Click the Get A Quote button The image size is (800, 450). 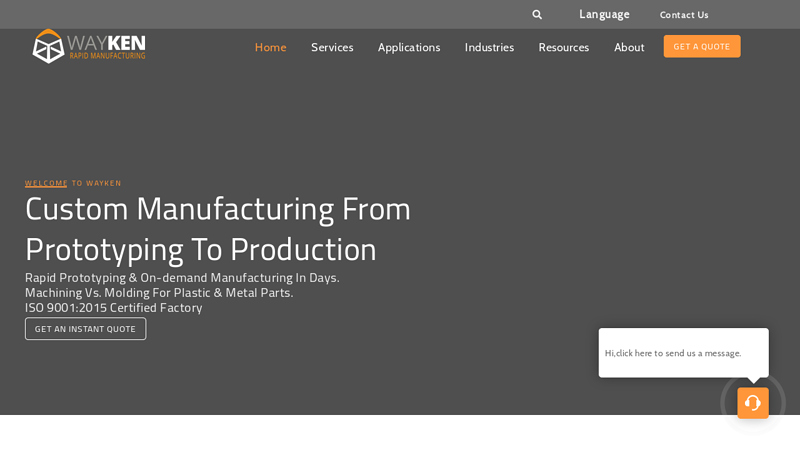702,46
